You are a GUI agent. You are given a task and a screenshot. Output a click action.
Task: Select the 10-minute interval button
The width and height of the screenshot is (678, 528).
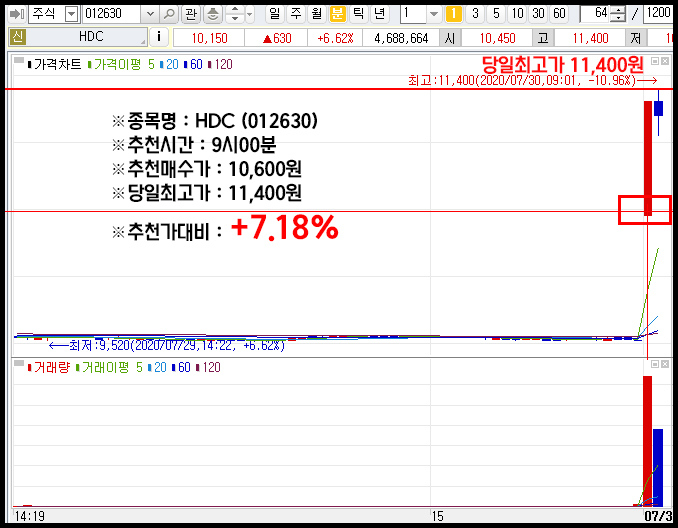pos(517,14)
